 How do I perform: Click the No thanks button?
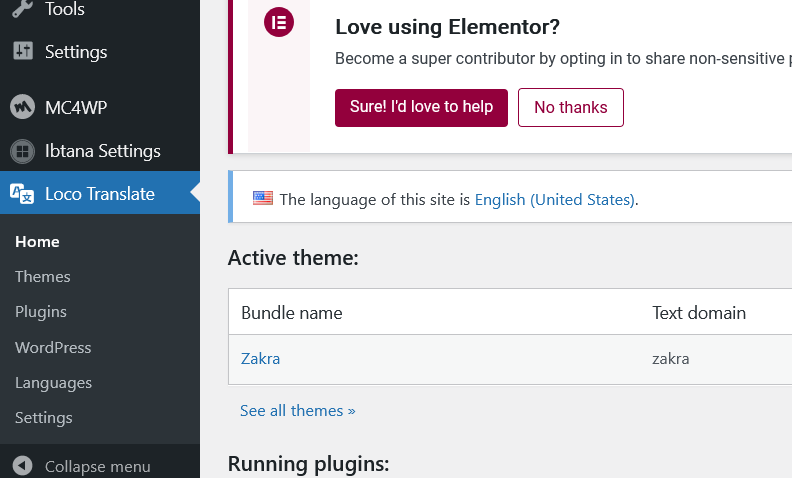(x=571, y=108)
